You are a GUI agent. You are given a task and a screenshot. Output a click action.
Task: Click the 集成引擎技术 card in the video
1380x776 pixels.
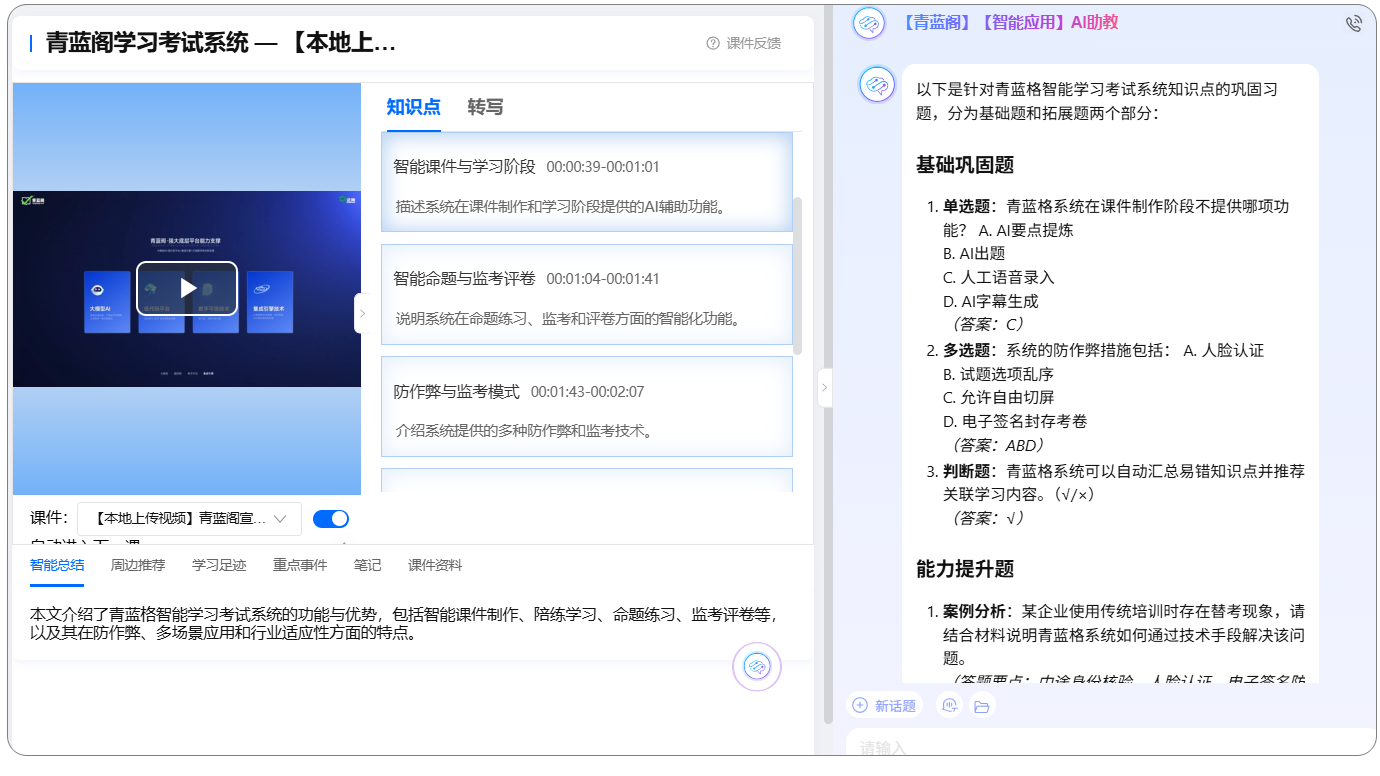point(270,301)
